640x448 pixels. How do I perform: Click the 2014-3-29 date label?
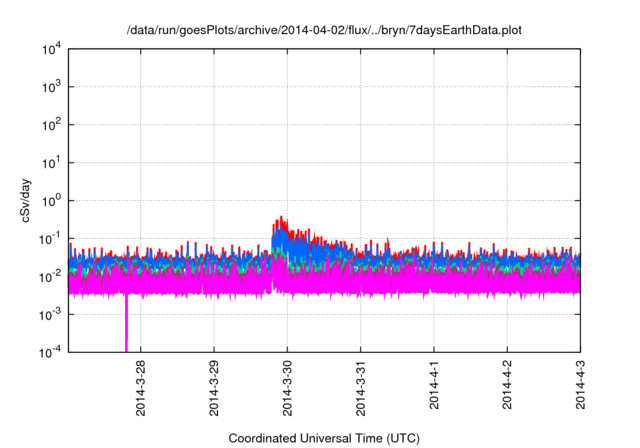coord(214,388)
